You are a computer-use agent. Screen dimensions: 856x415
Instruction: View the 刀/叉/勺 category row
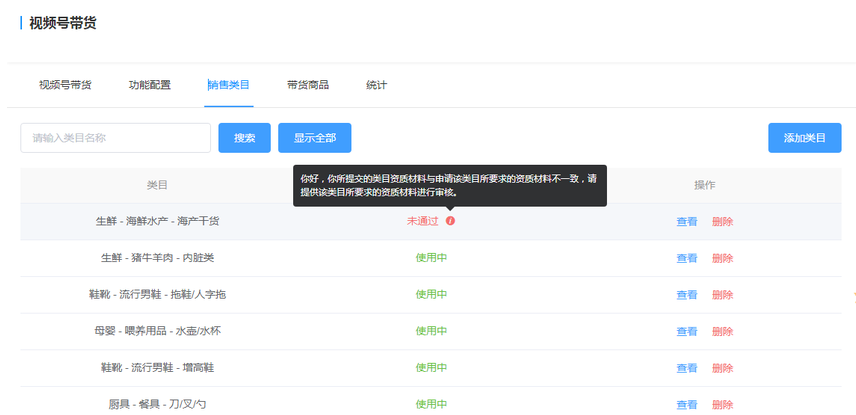coord(687,405)
